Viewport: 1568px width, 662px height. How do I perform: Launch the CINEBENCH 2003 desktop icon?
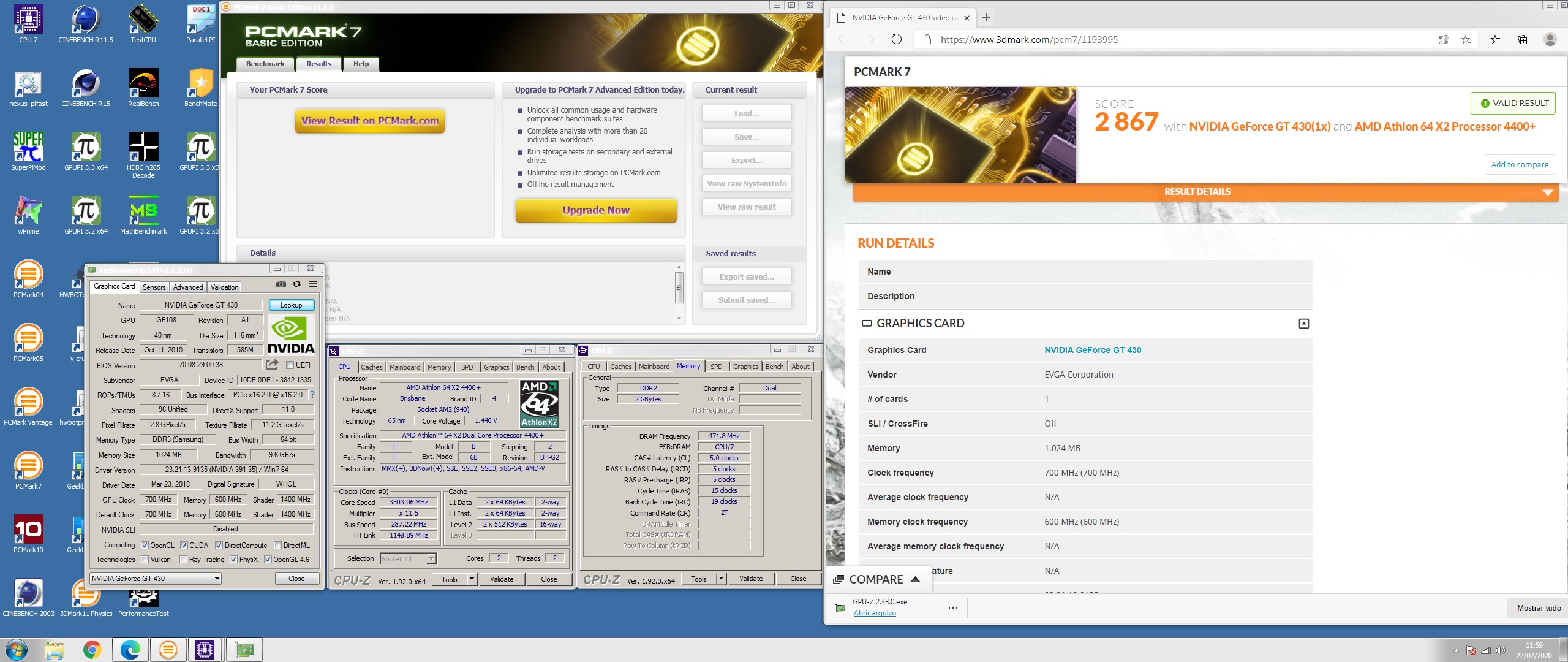coord(28,598)
